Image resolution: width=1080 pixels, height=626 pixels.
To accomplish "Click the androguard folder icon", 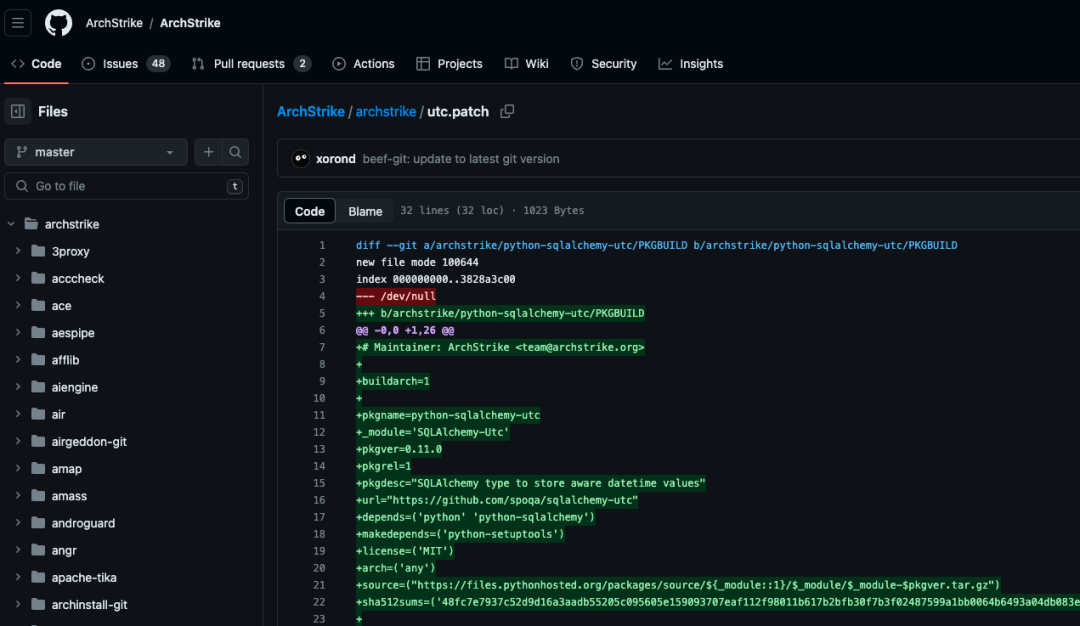I will pyautogui.click(x=39, y=523).
